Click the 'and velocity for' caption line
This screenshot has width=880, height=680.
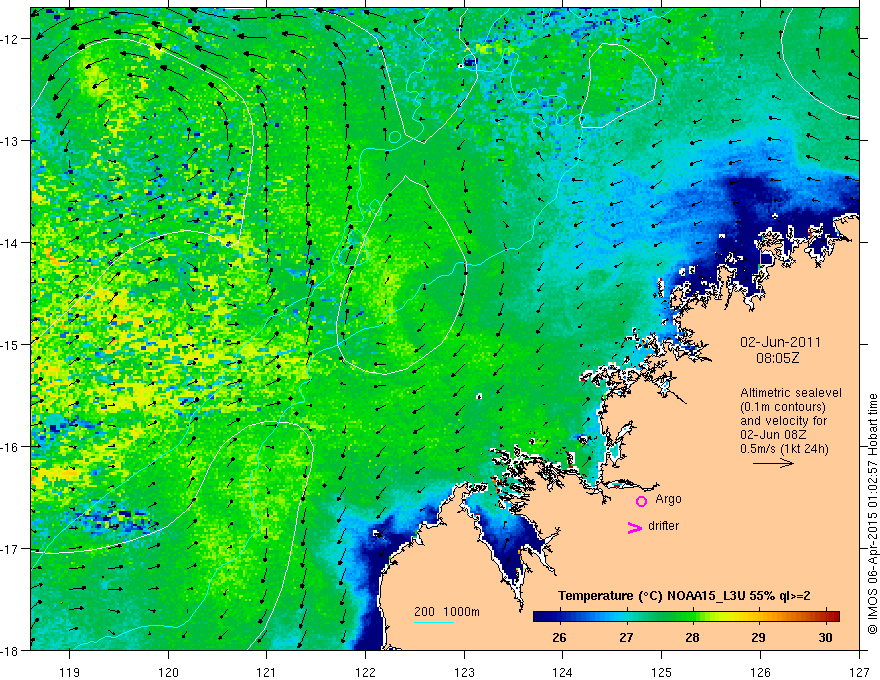[783, 421]
